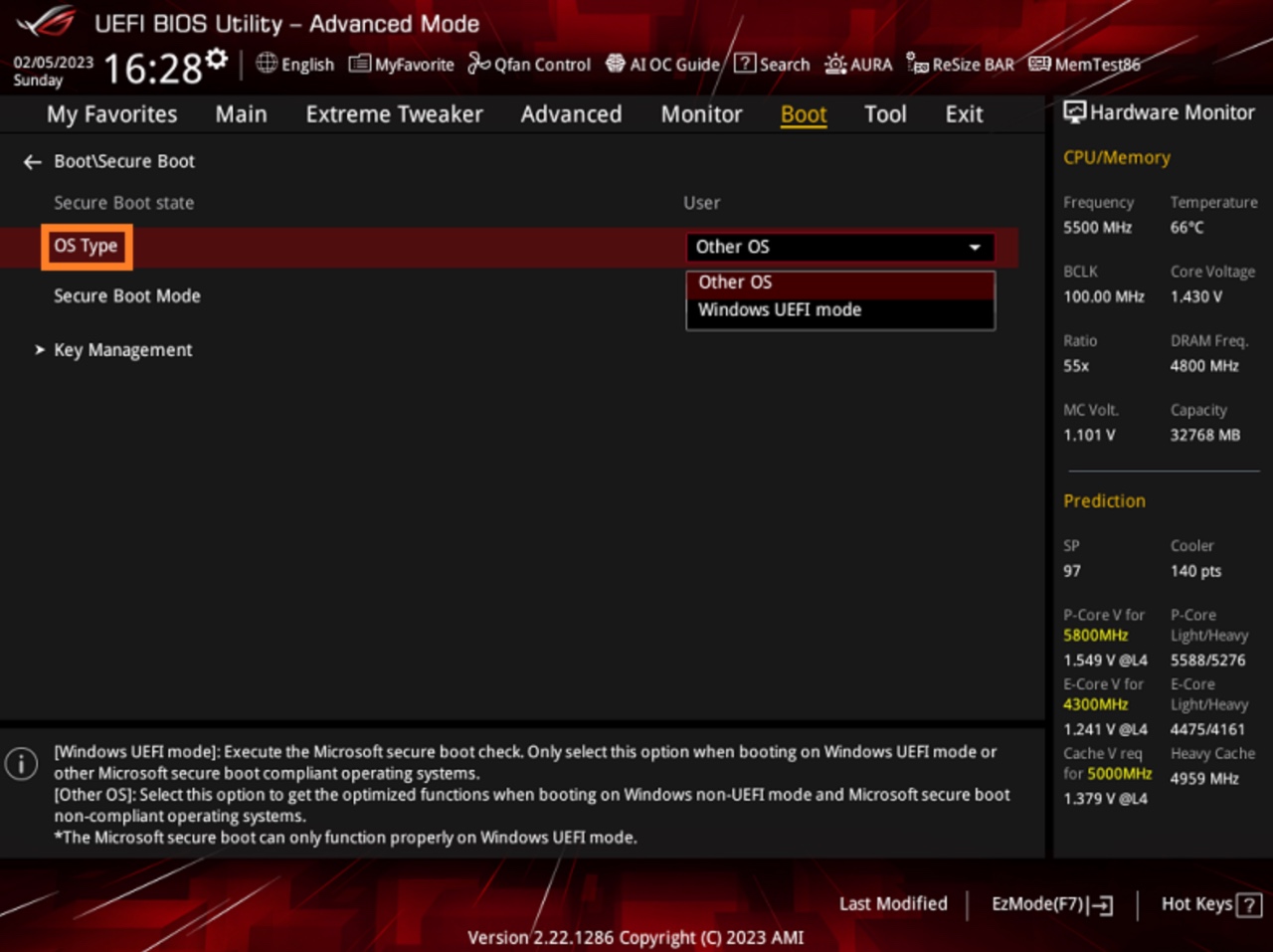Click the 66°C temperature value

[x=1186, y=228]
